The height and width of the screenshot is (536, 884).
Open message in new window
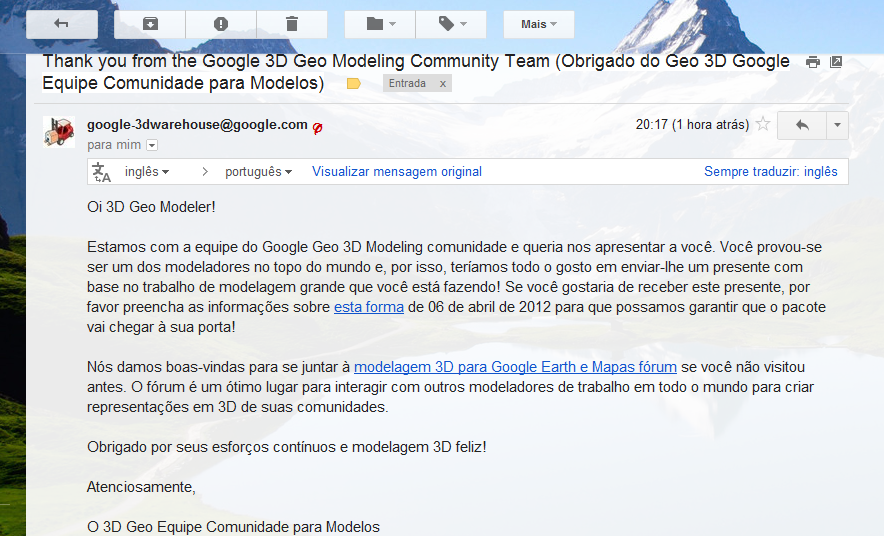[x=836, y=62]
